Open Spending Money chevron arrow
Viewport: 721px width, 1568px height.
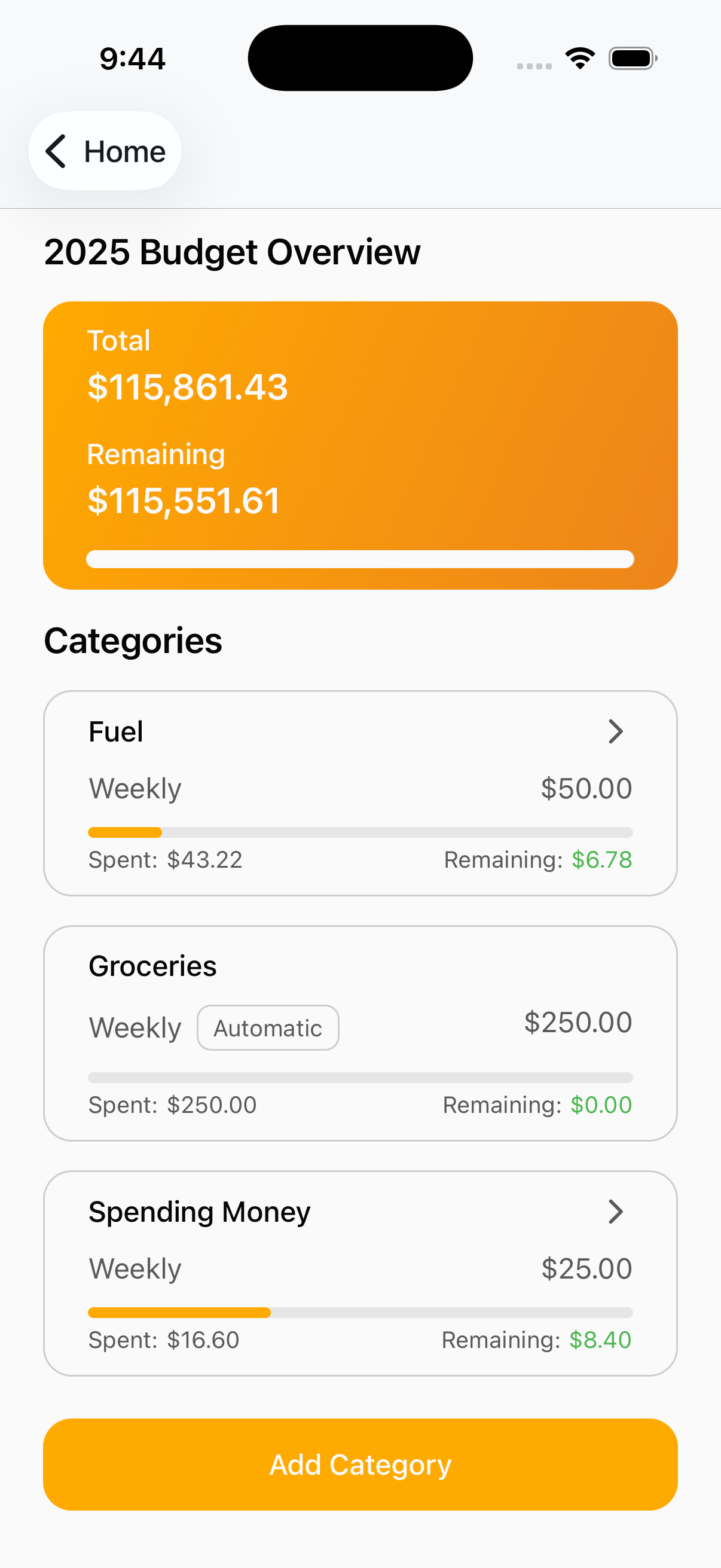click(616, 1212)
